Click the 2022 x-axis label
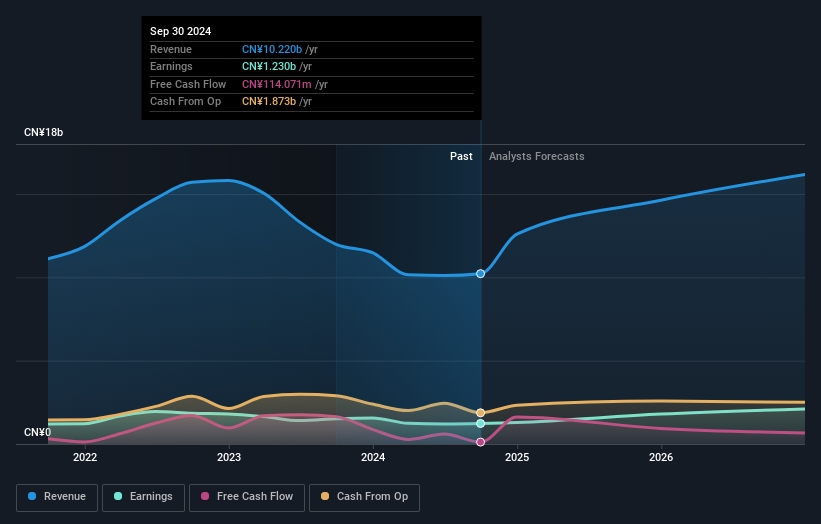 click(x=85, y=458)
